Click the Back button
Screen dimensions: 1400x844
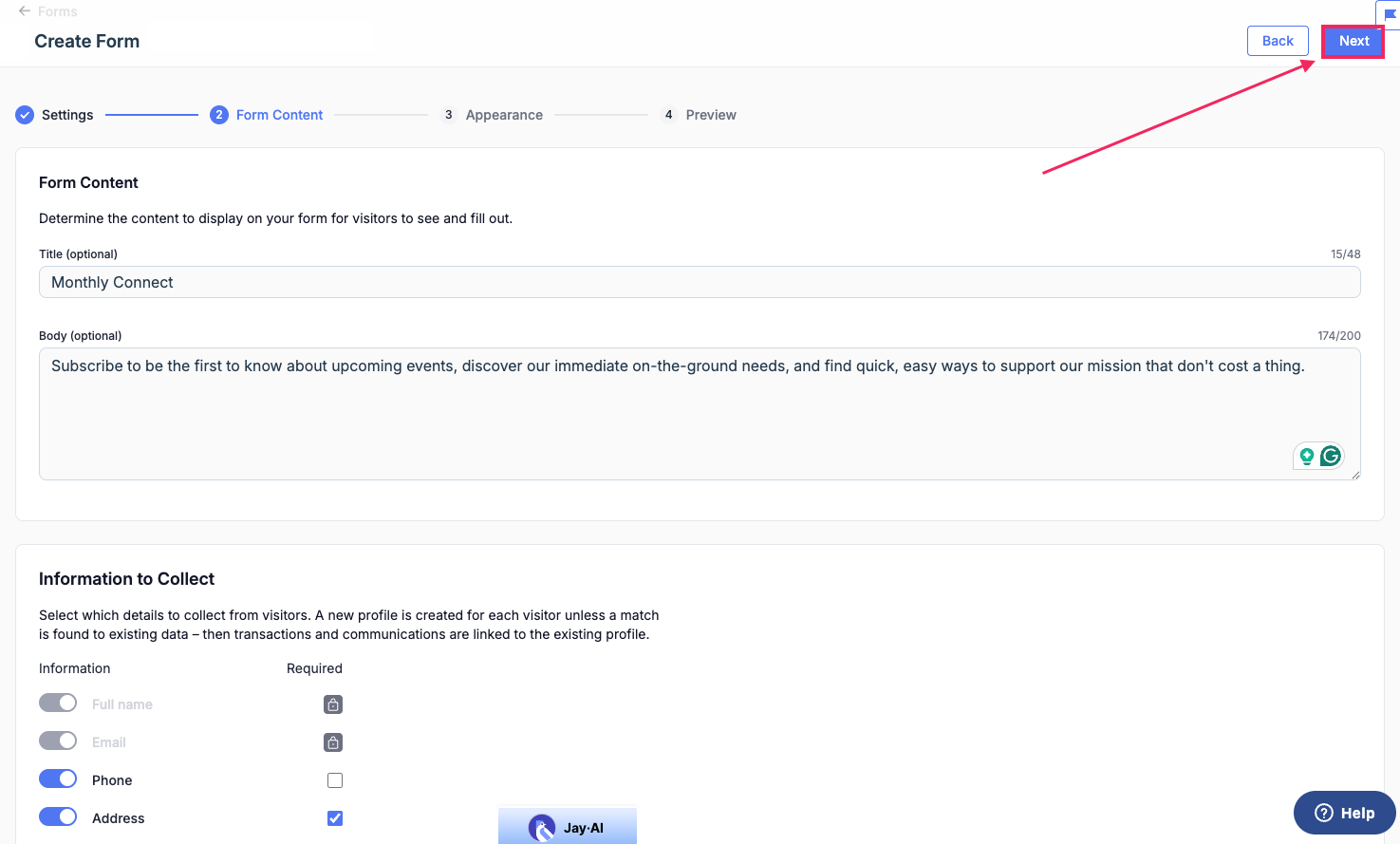[x=1278, y=41]
